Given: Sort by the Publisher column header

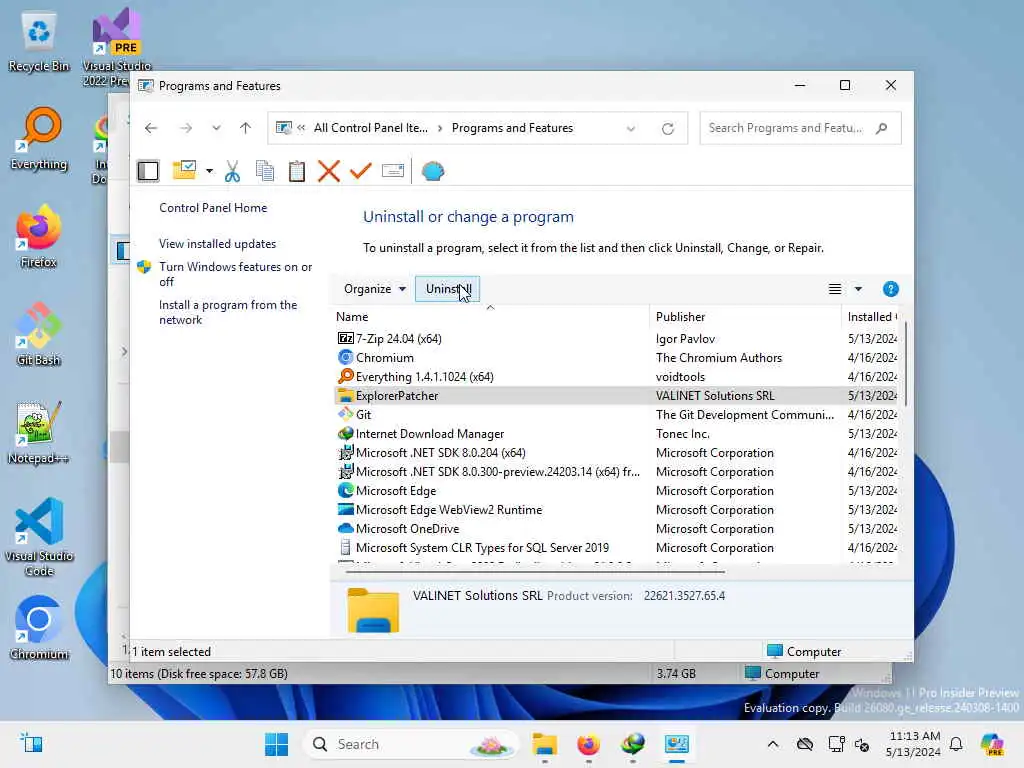Looking at the screenshot, I should coord(744,317).
